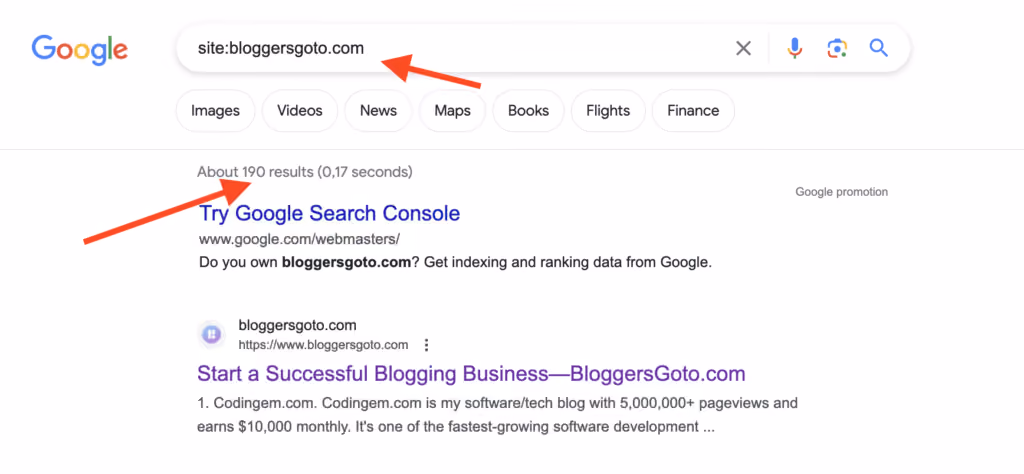Select the Flights filter chip
Screen dimensions: 1024x474
pos(608,111)
